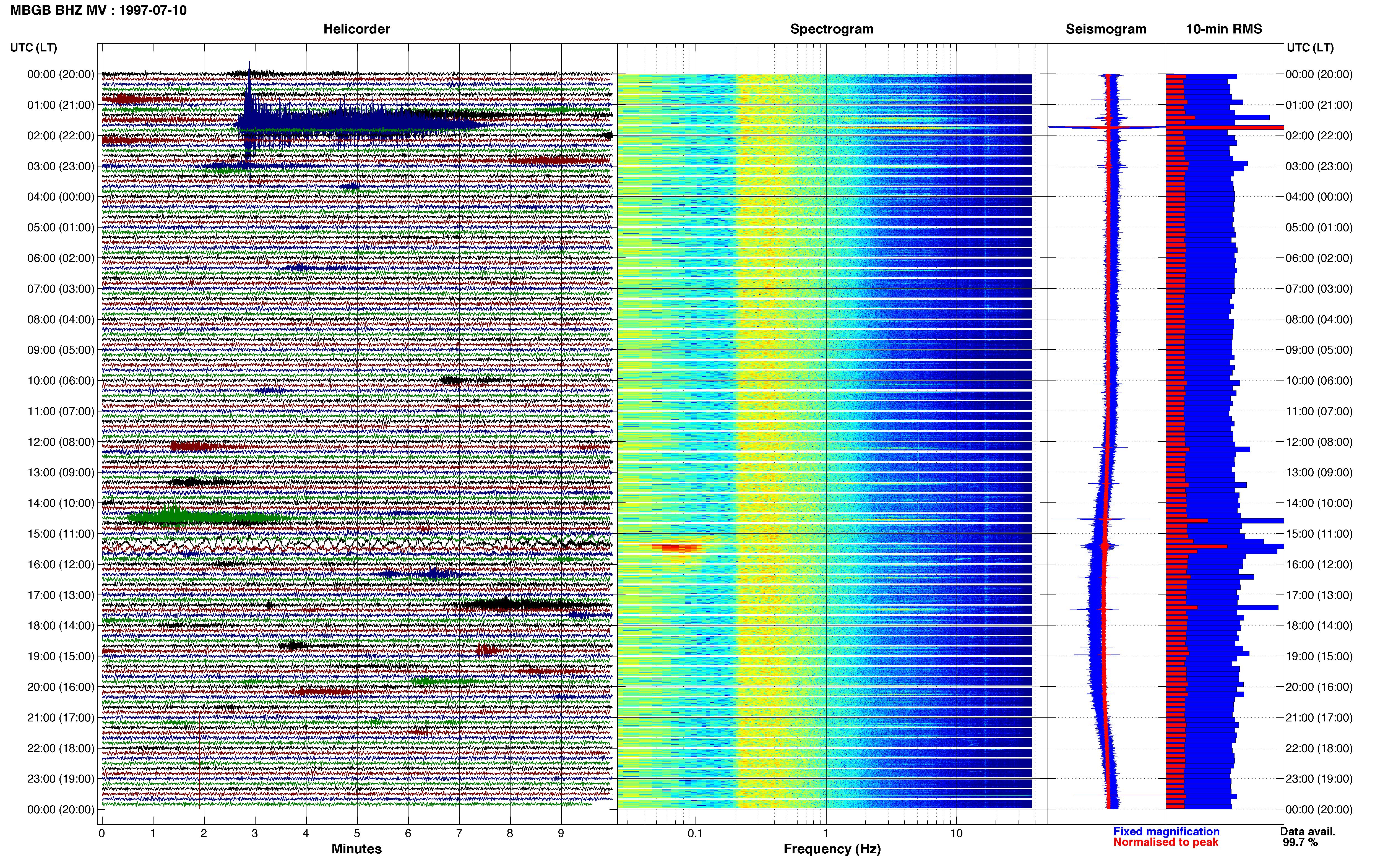1388x868 pixels.
Task: Select the Seismogram panel heading
Action: point(1106,29)
